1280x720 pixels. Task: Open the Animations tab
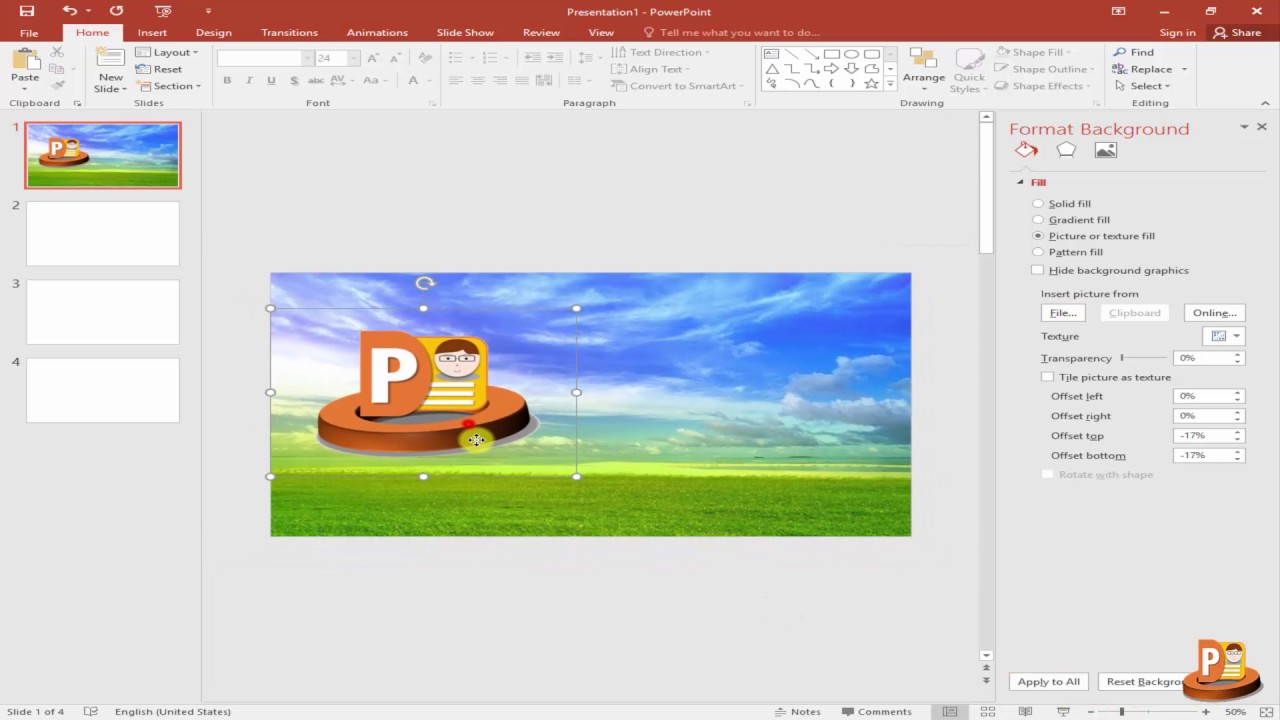[x=377, y=33]
